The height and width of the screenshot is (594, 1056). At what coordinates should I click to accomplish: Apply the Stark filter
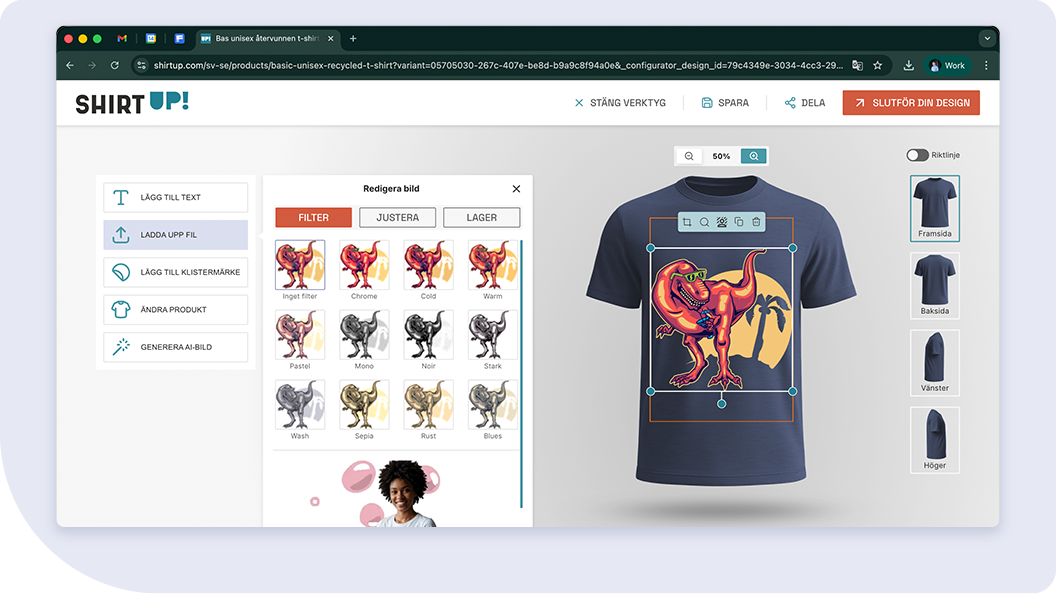[493, 335]
